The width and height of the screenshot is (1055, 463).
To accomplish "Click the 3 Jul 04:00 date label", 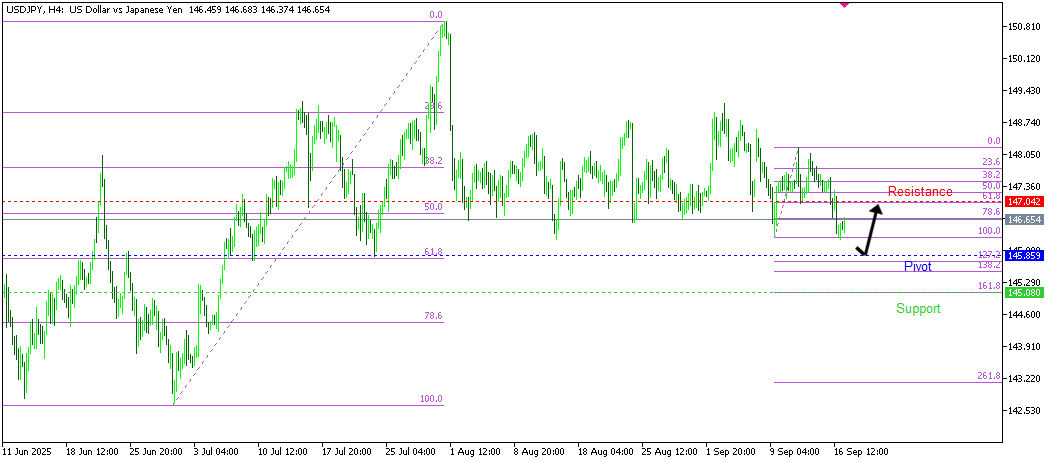I will pyautogui.click(x=218, y=451).
